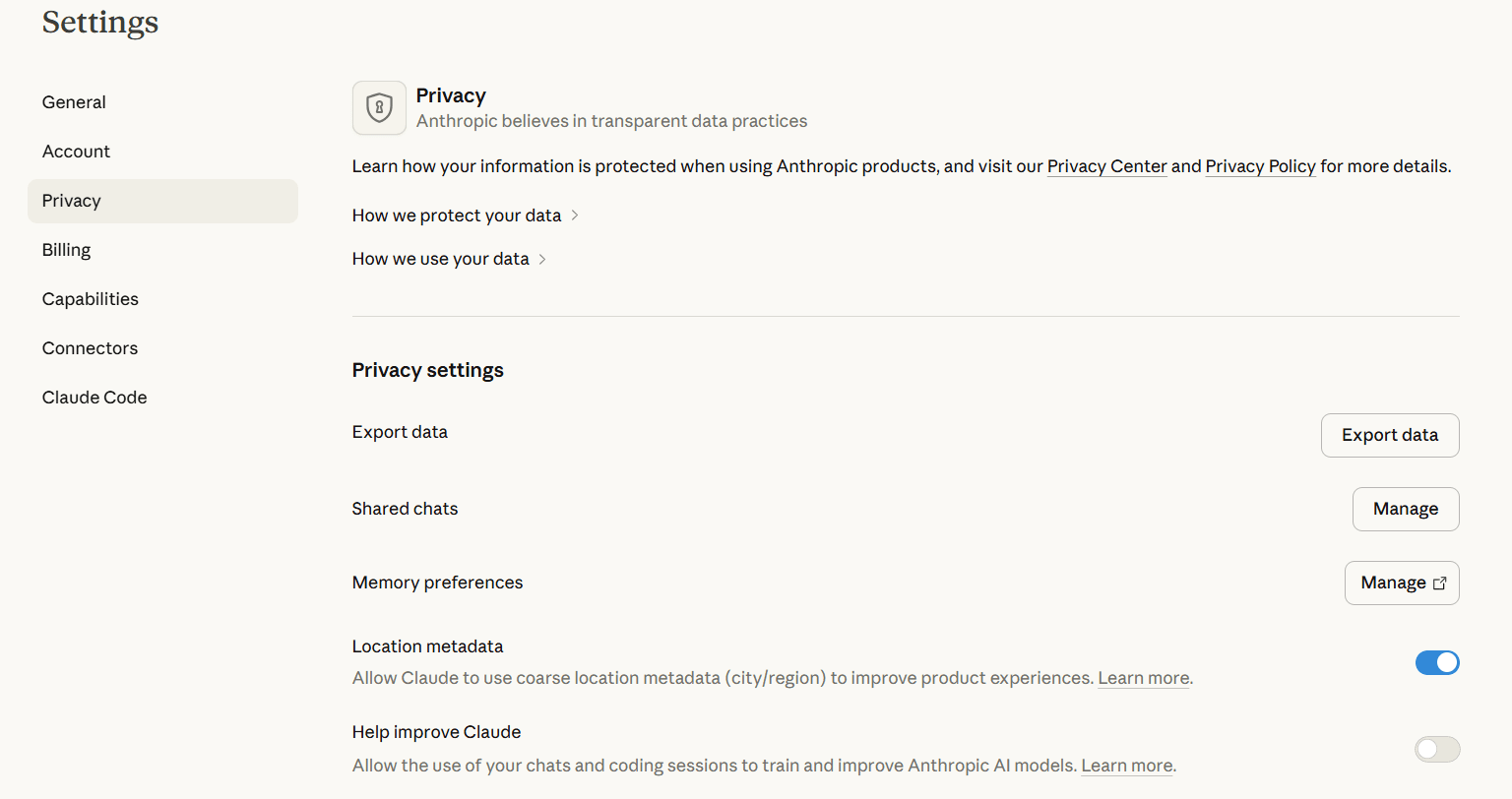Image resolution: width=1512 pixels, height=799 pixels.
Task: Open the General settings section
Action: click(x=74, y=102)
